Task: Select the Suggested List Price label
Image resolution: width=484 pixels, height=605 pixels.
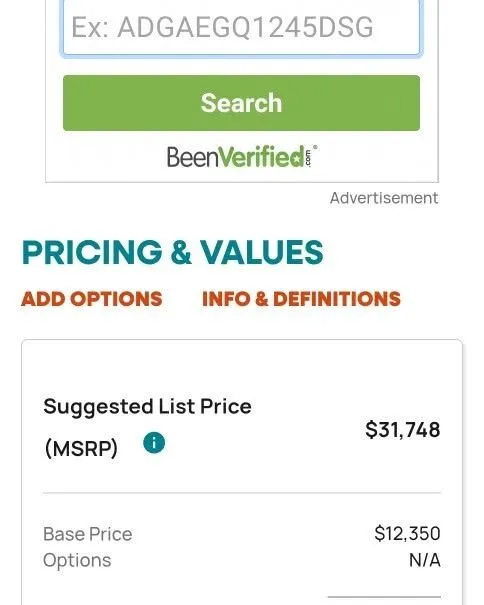Action: [x=147, y=407]
